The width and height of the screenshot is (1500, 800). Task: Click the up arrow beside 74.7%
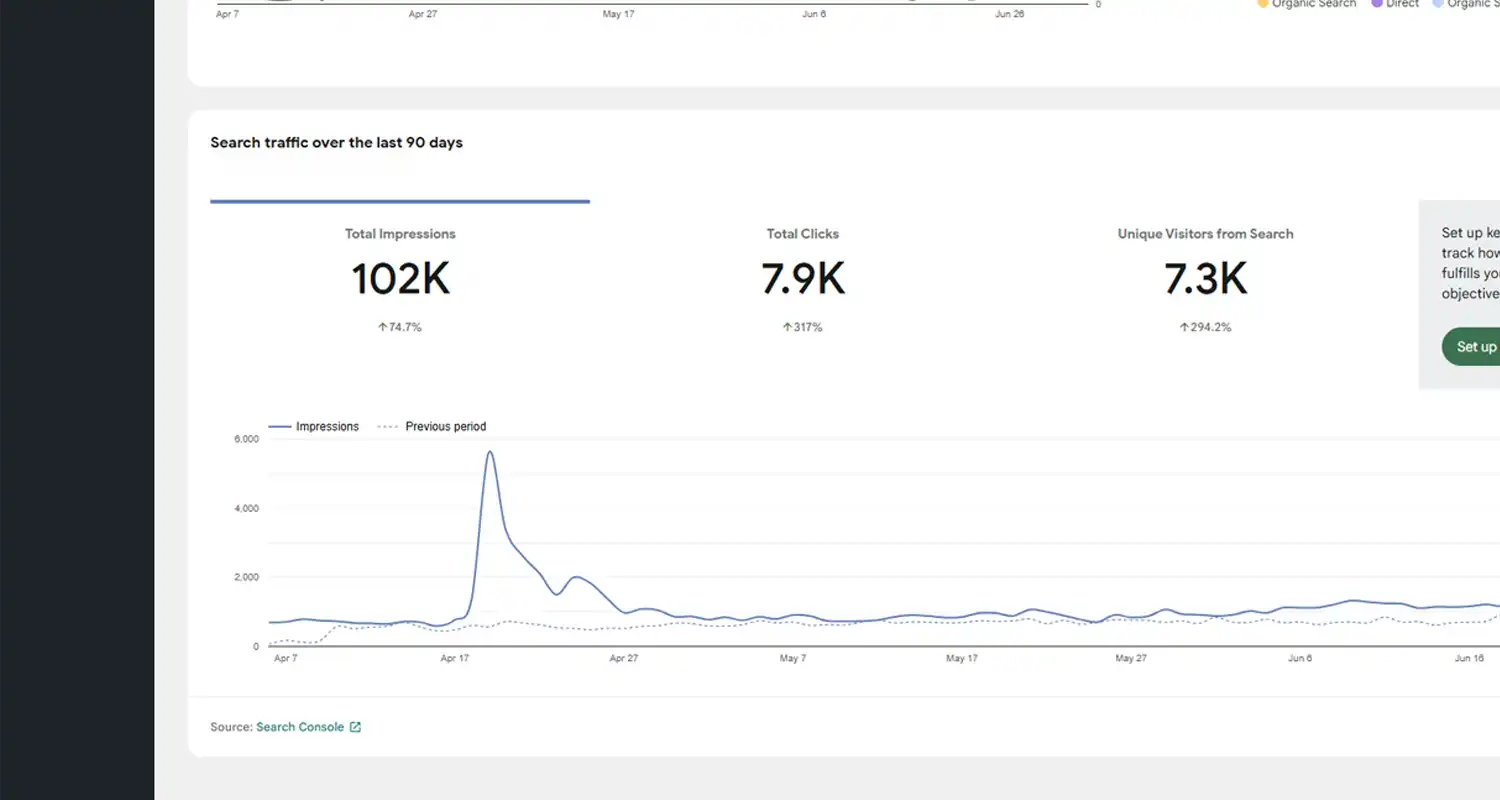click(382, 327)
